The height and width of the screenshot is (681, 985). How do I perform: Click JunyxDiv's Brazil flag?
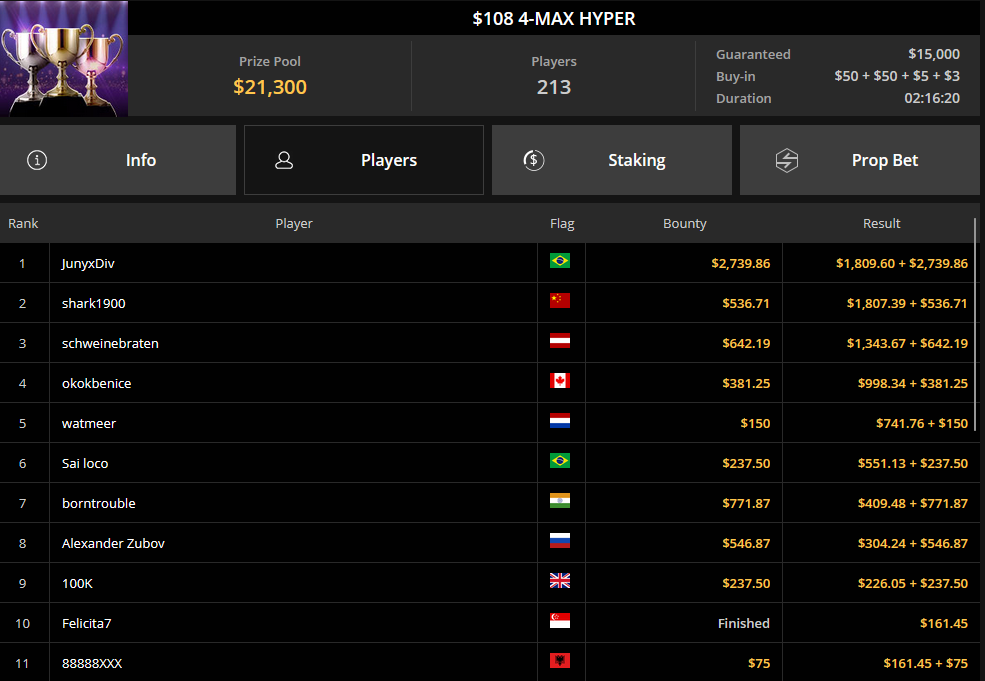(560, 261)
